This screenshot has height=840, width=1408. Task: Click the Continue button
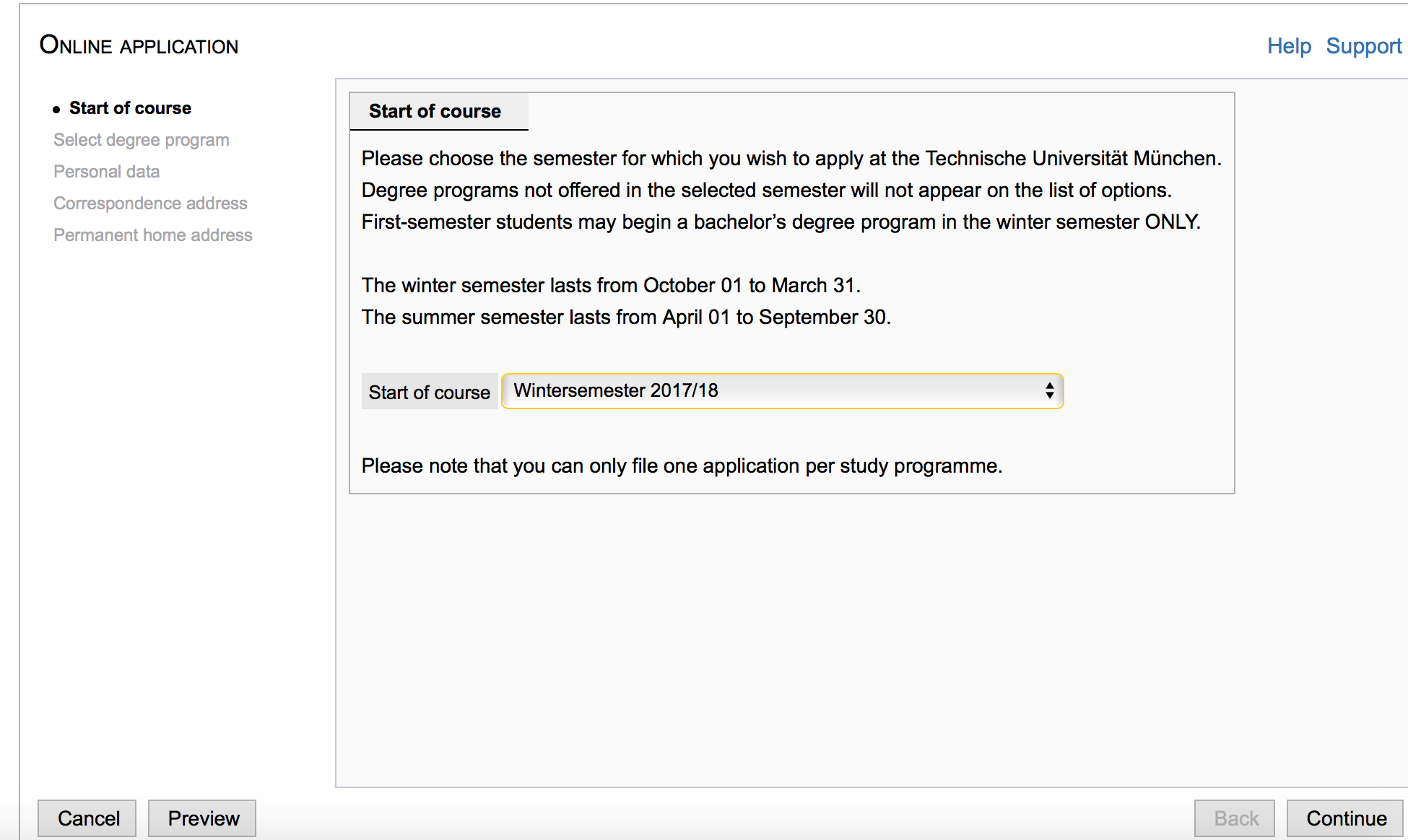[1344, 818]
